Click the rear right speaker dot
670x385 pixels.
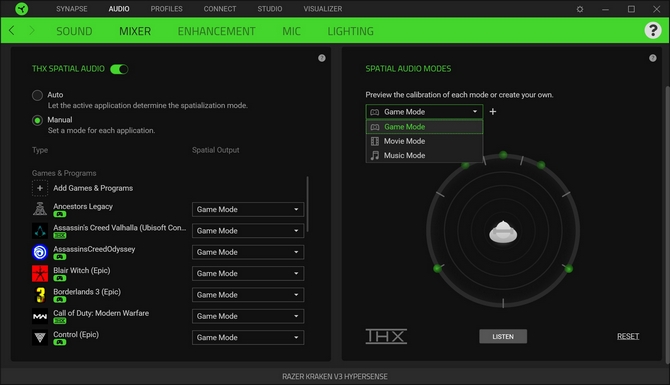coord(569,269)
